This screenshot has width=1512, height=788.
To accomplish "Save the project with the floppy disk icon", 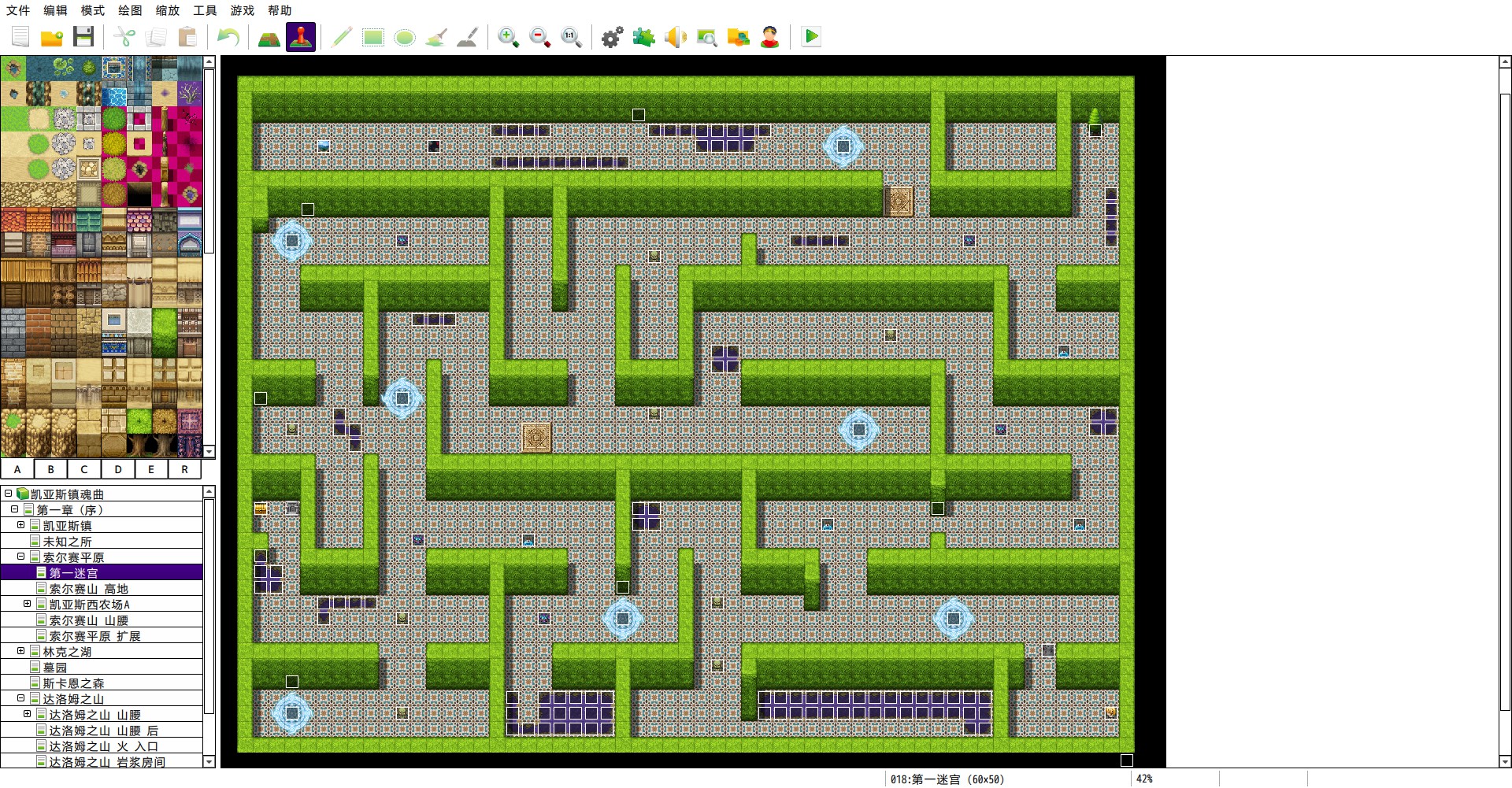I will pos(83,37).
